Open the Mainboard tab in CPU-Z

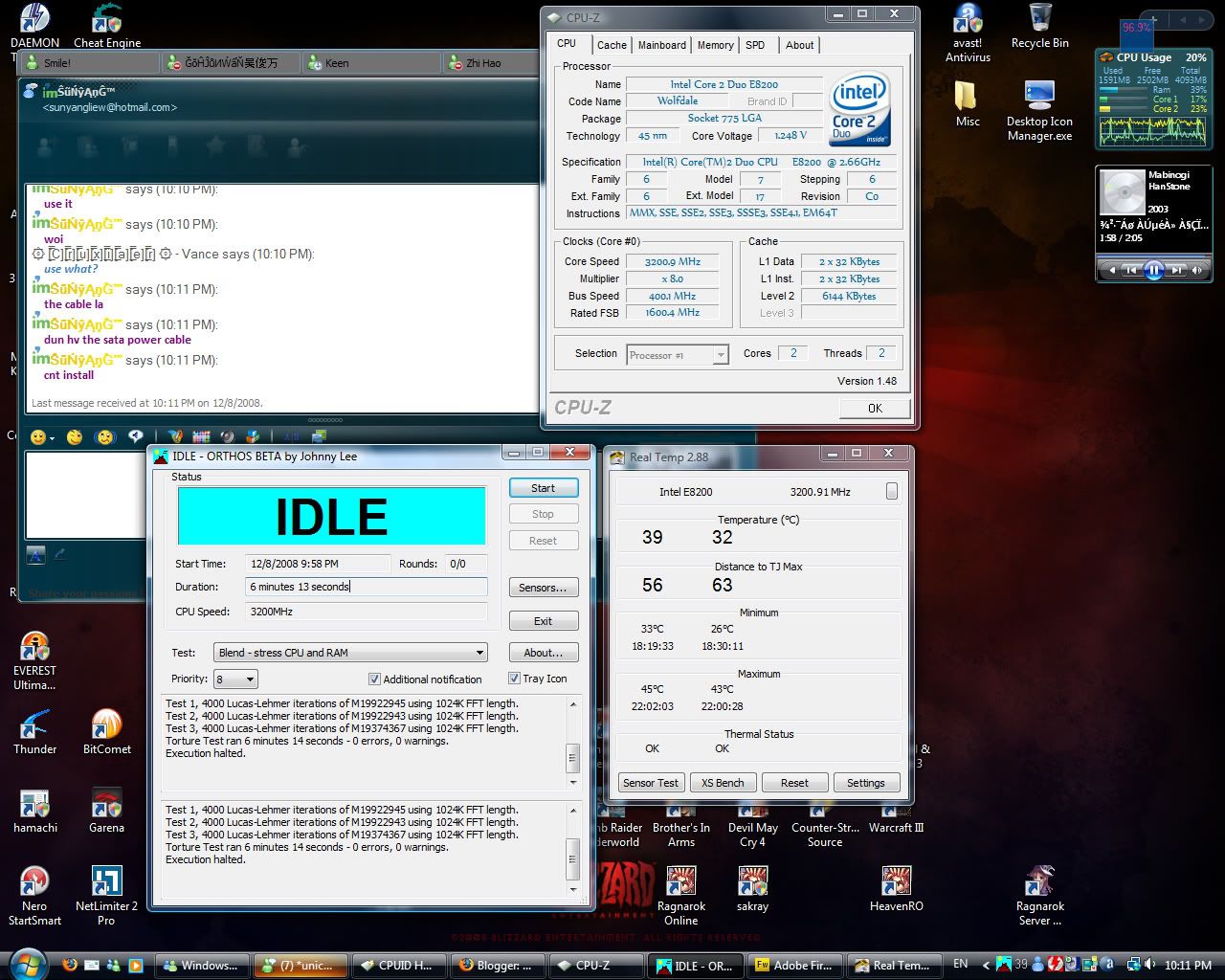661,45
